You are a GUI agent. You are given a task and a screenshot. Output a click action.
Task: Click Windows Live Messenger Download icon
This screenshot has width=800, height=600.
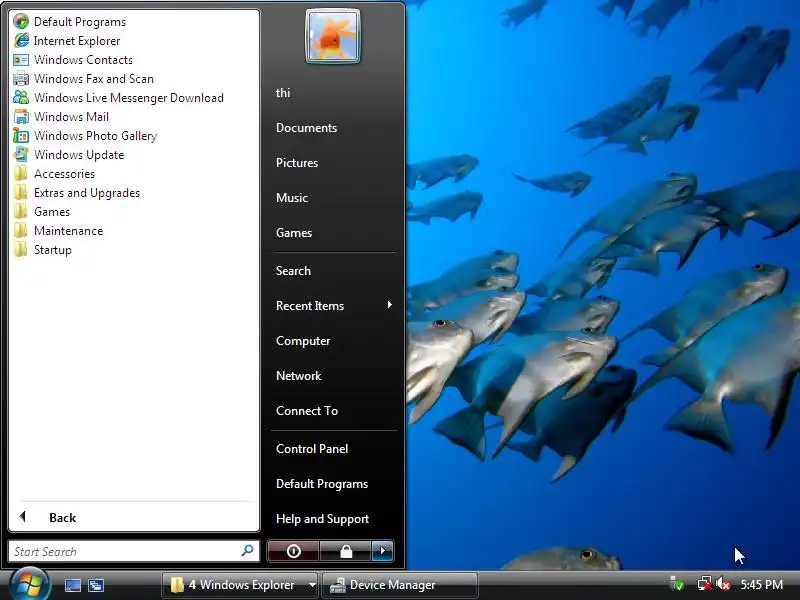click(21, 97)
